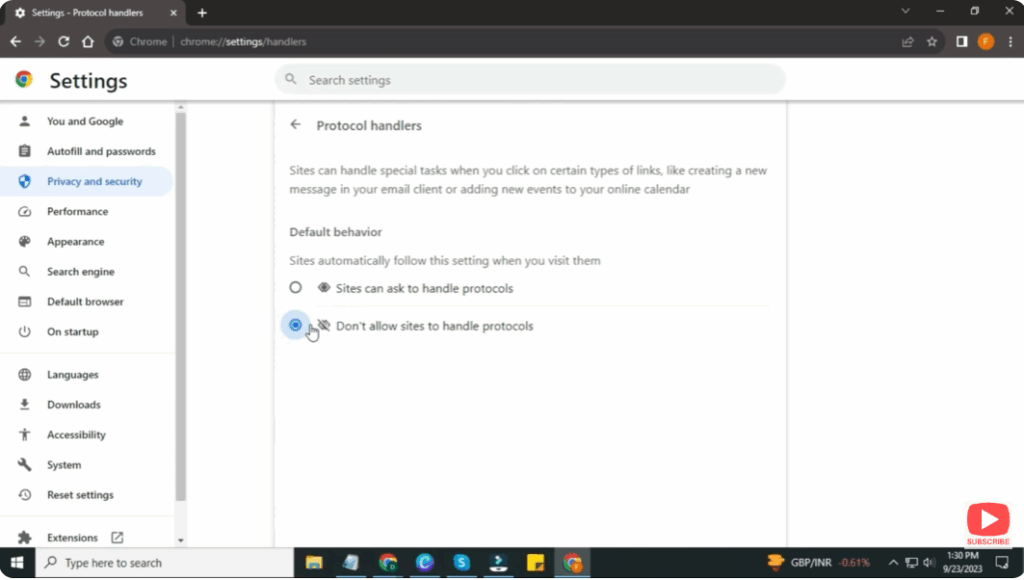Screen dimensions: 1024x580
Task: Select the Performance section in sidebar
Action: coord(79,211)
